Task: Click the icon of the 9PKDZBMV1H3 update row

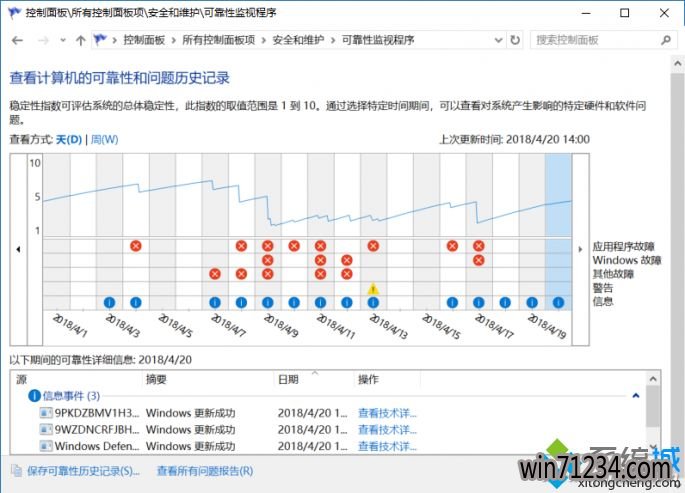Action: point(45,413)
